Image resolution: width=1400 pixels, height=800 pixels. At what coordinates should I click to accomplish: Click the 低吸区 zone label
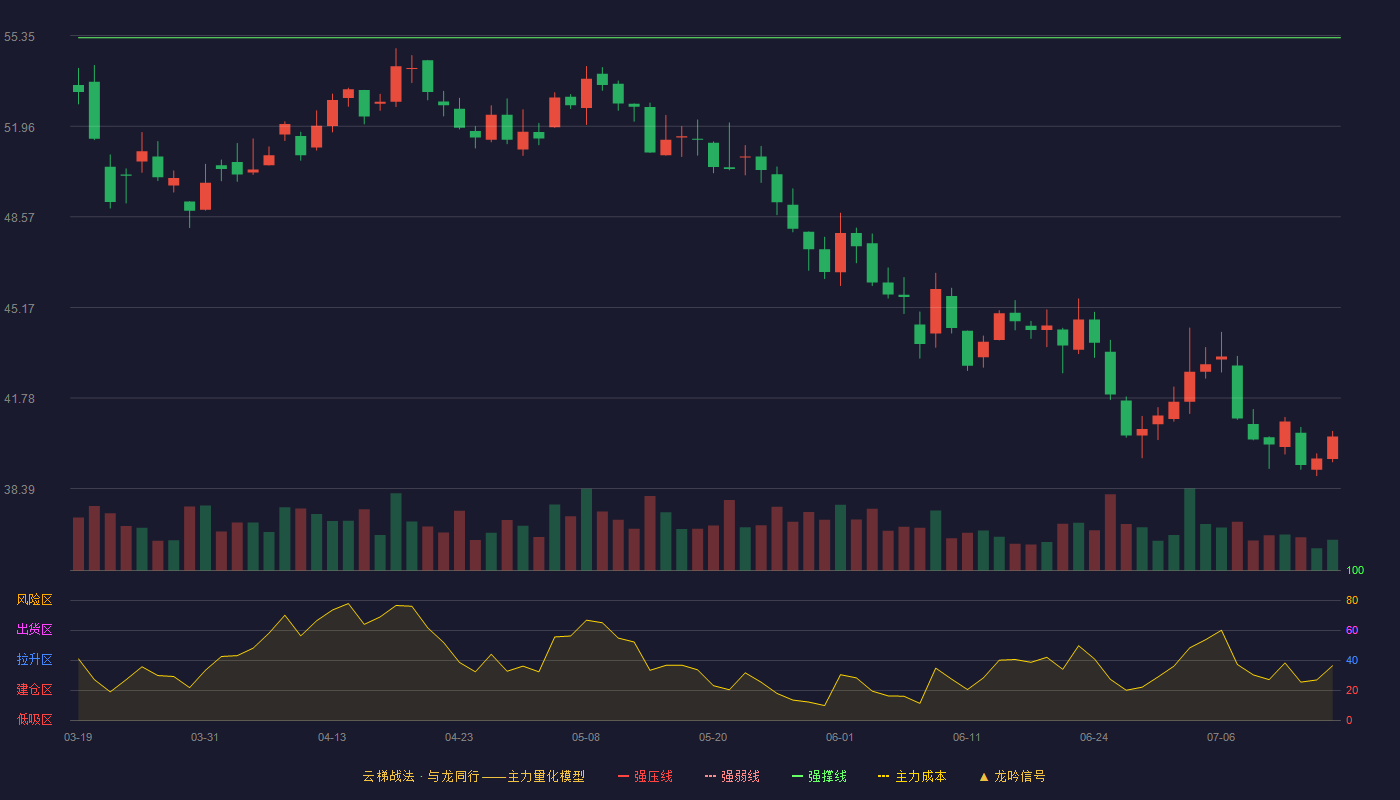click(34, 720)
